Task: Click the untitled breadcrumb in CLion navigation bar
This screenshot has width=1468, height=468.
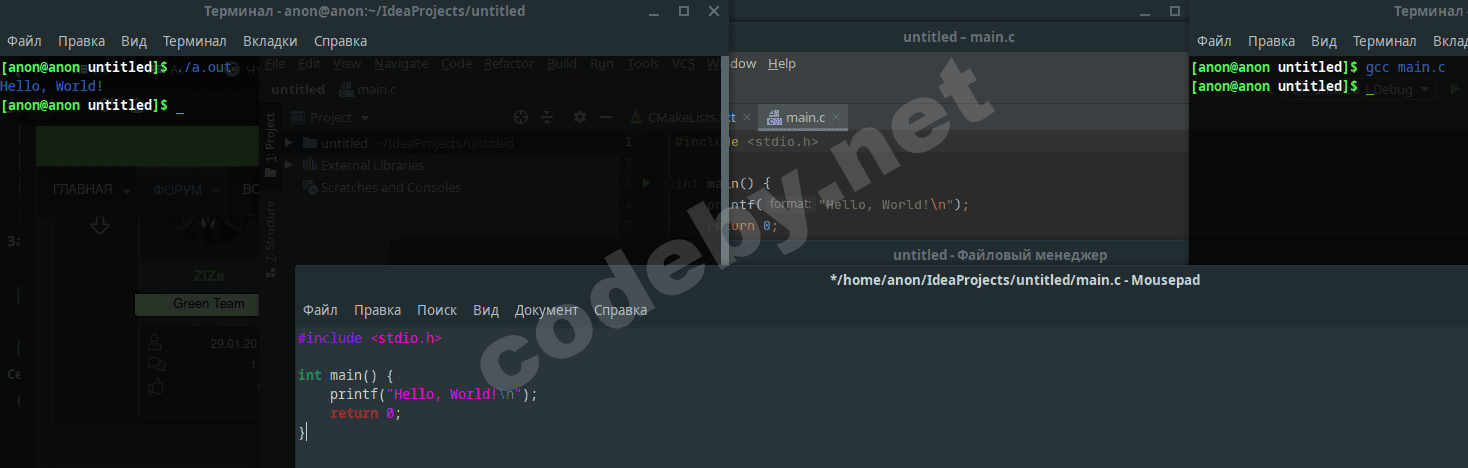Action: [298, 89]
